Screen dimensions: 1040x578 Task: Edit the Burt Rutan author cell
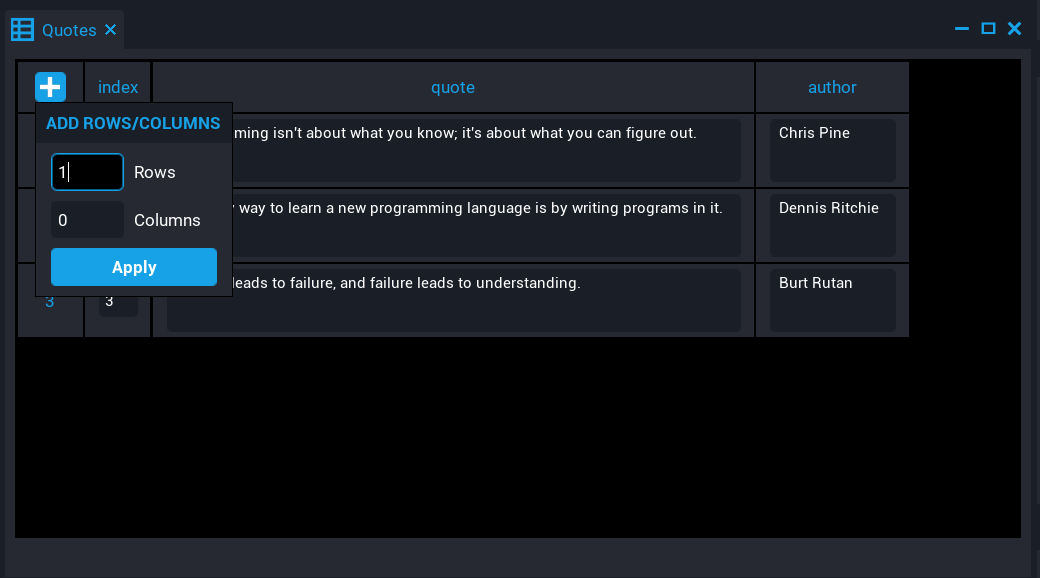[x=832, y=300]
